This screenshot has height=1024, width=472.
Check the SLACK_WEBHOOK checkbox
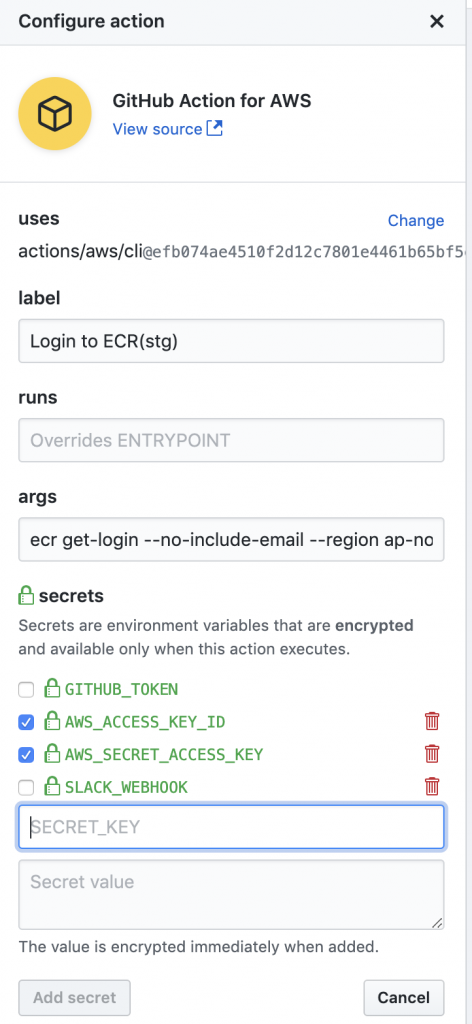tap(26, 788)
